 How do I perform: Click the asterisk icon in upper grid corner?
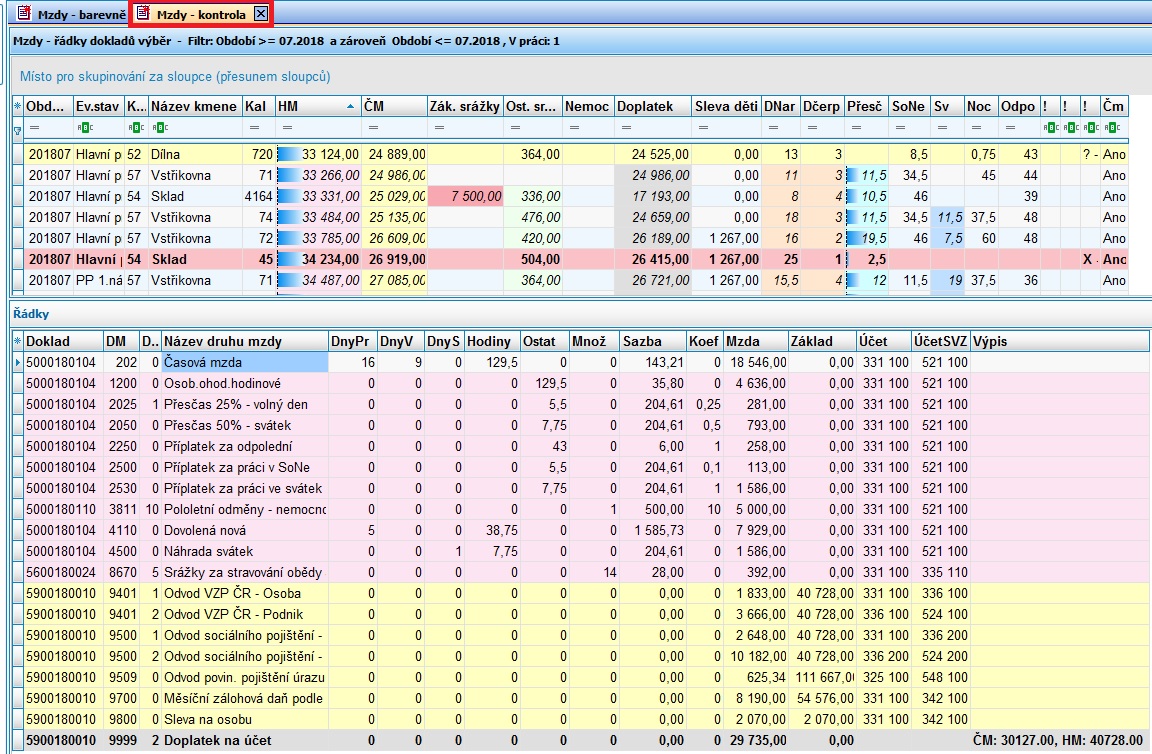(x=18, y=106)
